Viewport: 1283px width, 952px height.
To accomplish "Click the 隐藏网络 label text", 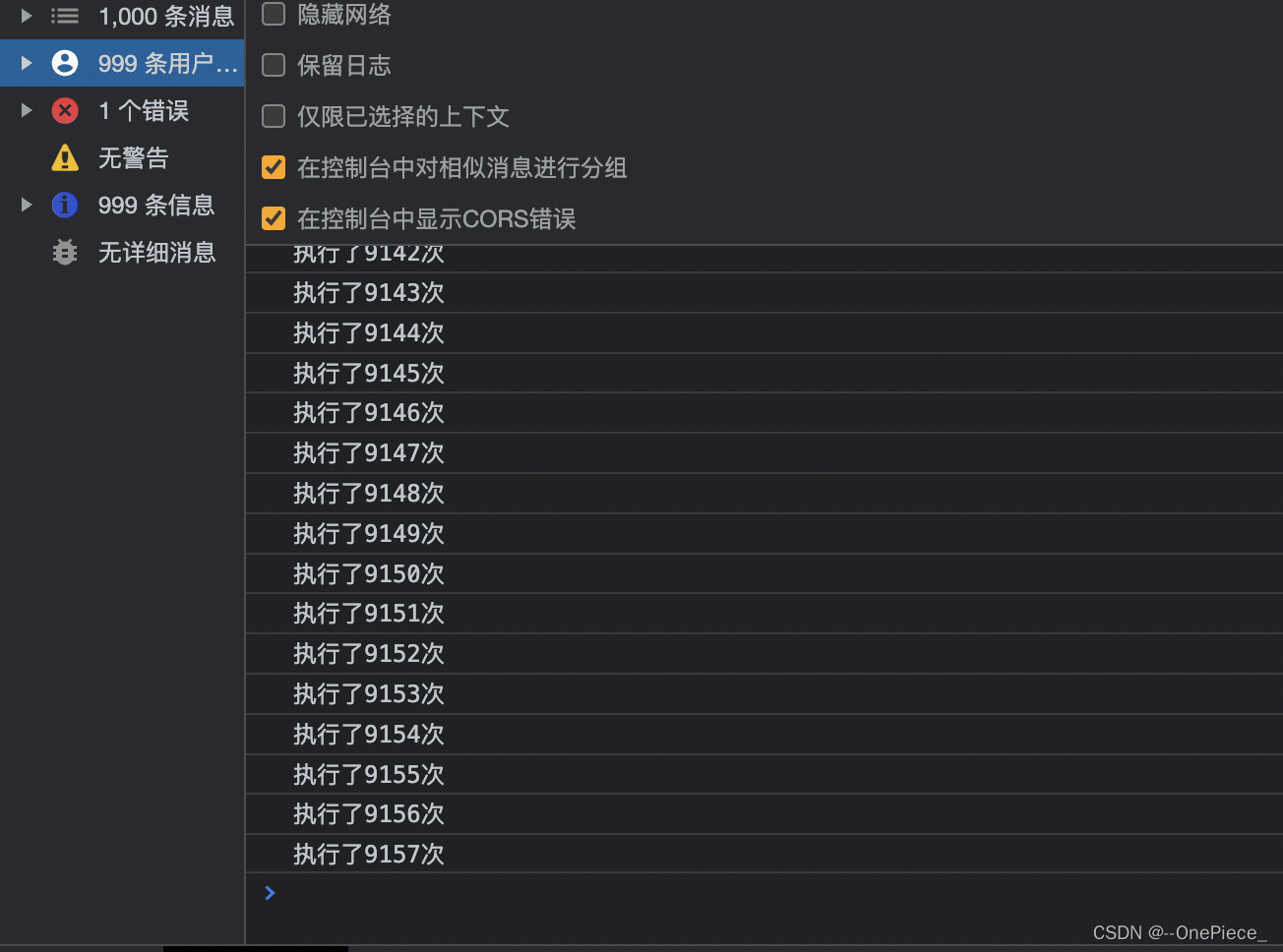I will point(344,14).
